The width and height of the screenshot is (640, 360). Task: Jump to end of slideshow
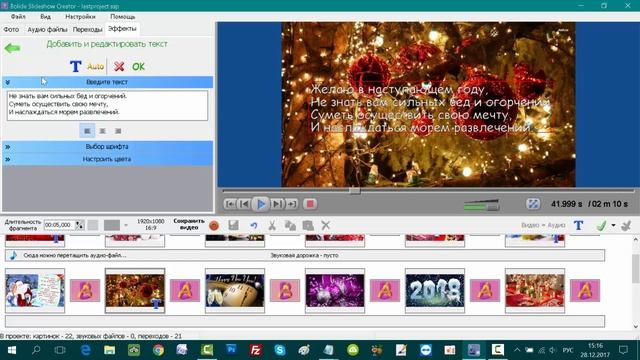pos(291,204)
